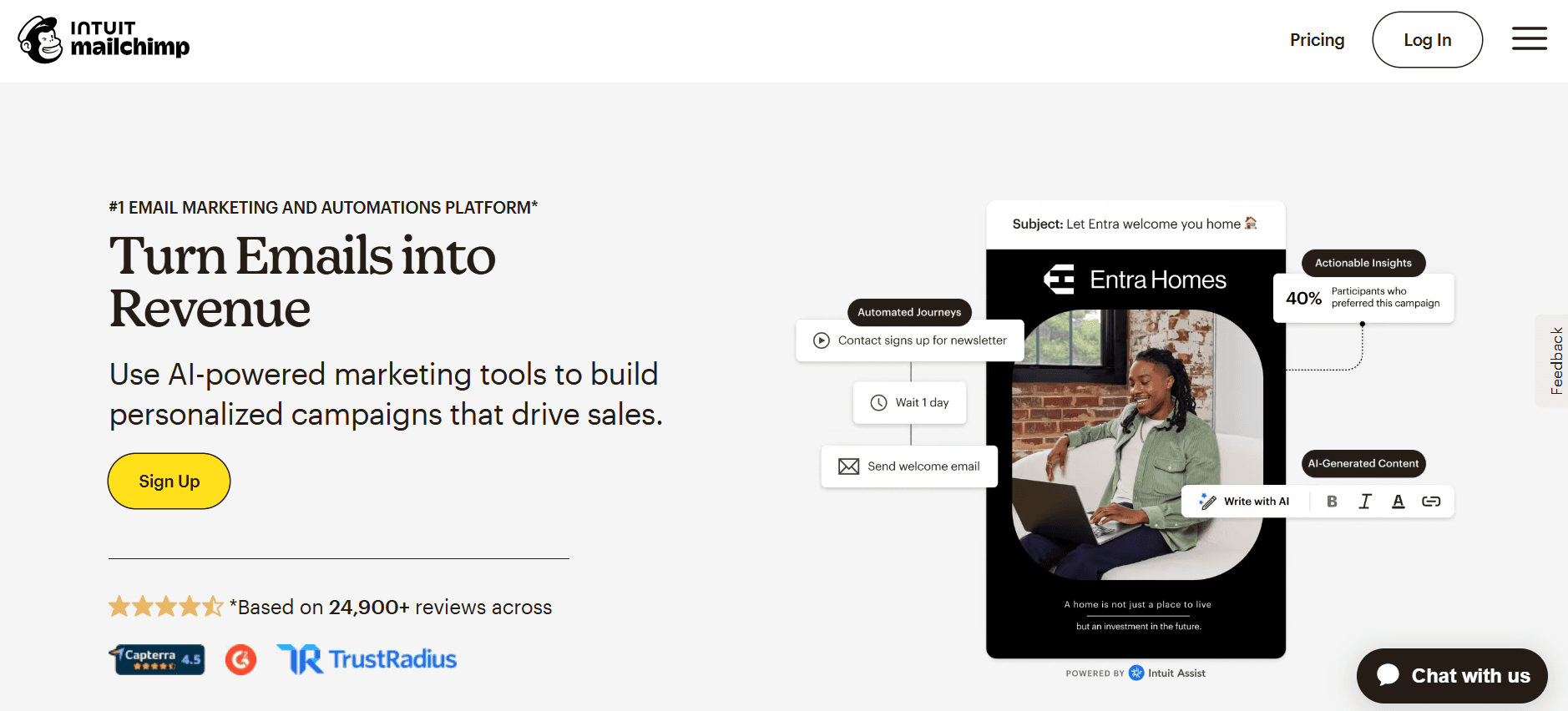
Task: Click the yellow Sign Up button
Action: coord(169,481)
